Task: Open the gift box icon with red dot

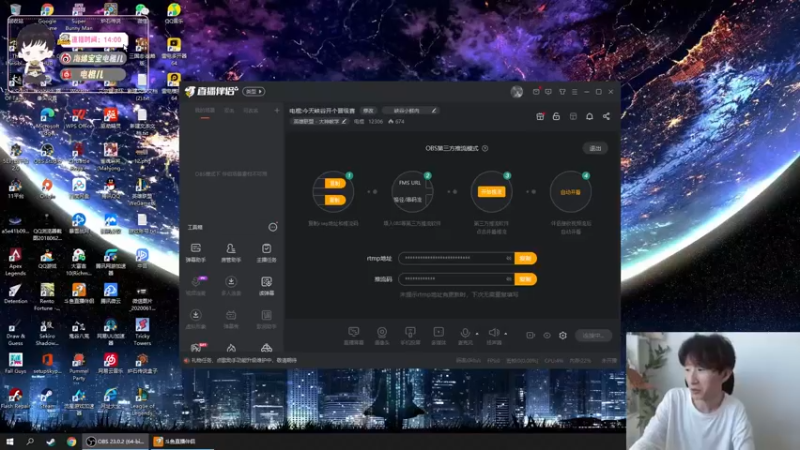Action: [540, 116]
